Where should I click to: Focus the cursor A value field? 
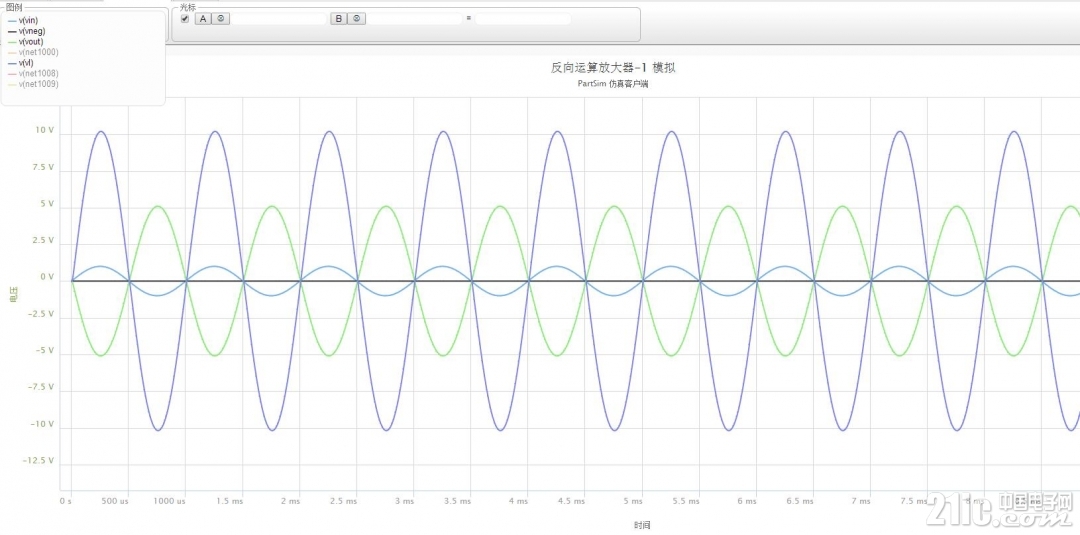[x=279, y=19]
